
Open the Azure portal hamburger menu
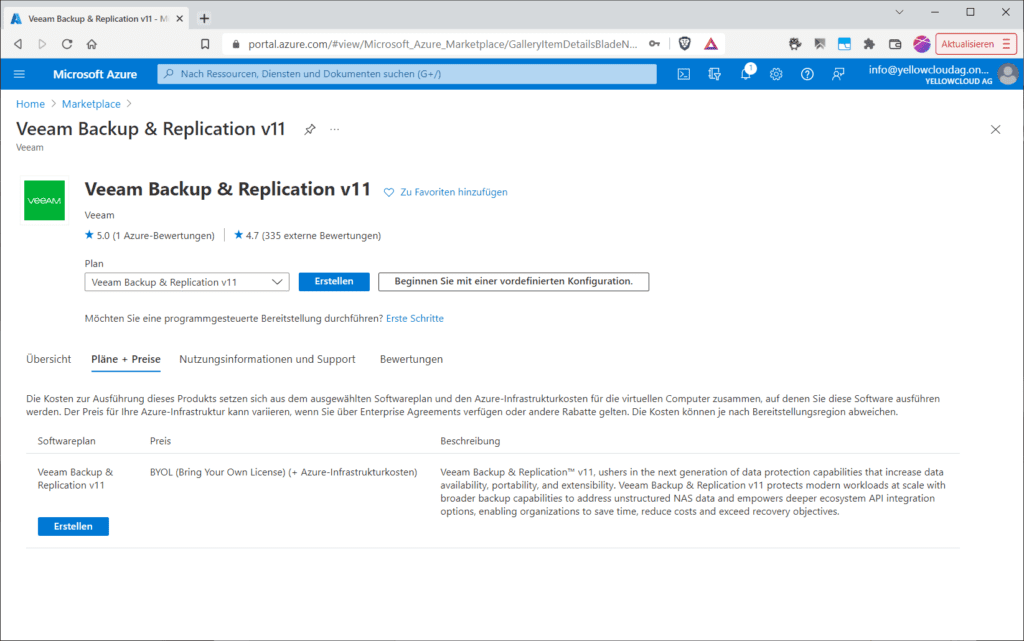[19, 74]
